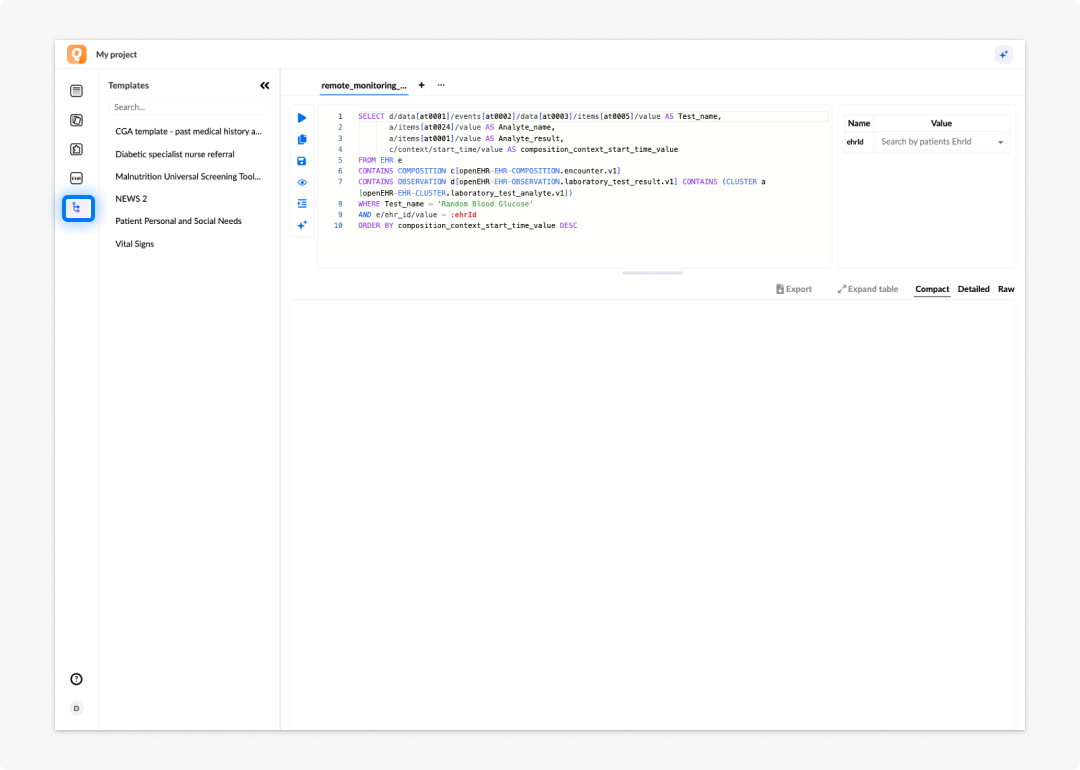
Task: Copy the query using the copy icon
Action: pyautogui.click(x=302, y=139)
